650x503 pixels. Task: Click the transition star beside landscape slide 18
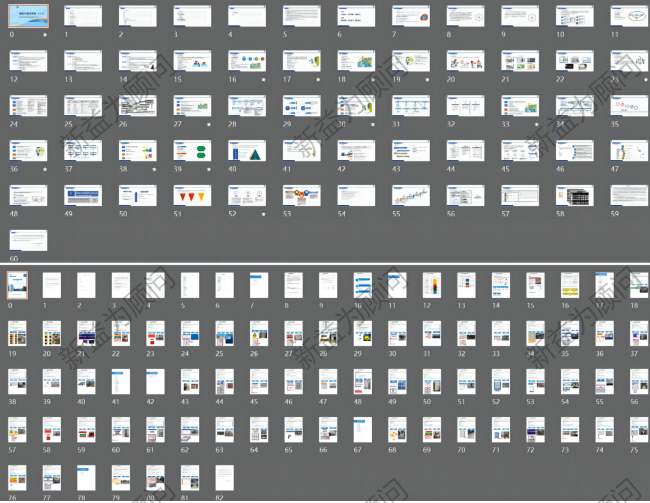click(x=372, y=79)
